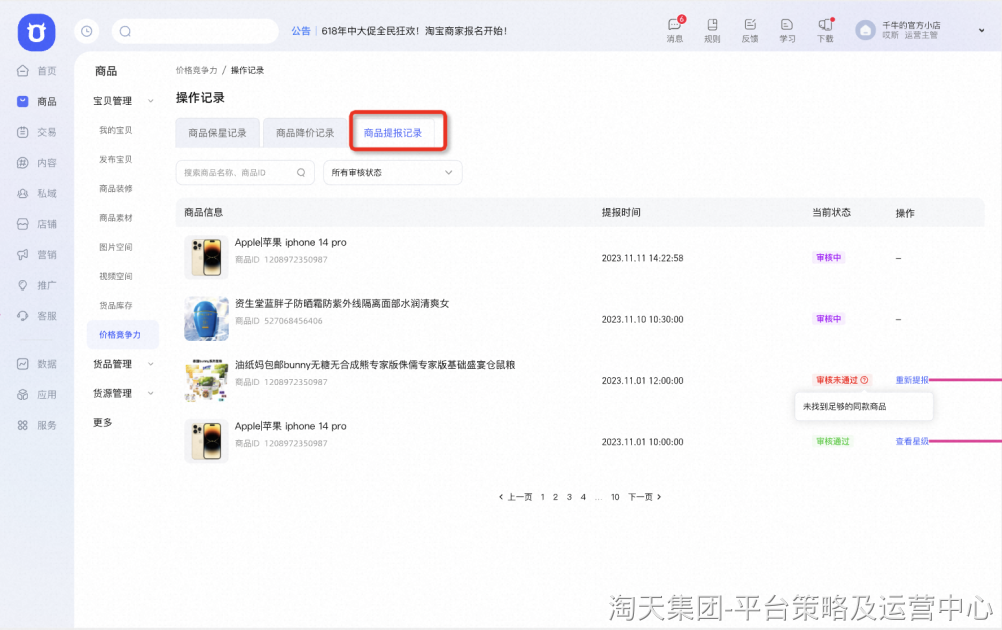
Task: Switch to 商品降价记录 tab
Action: click(x=305, y=133)
